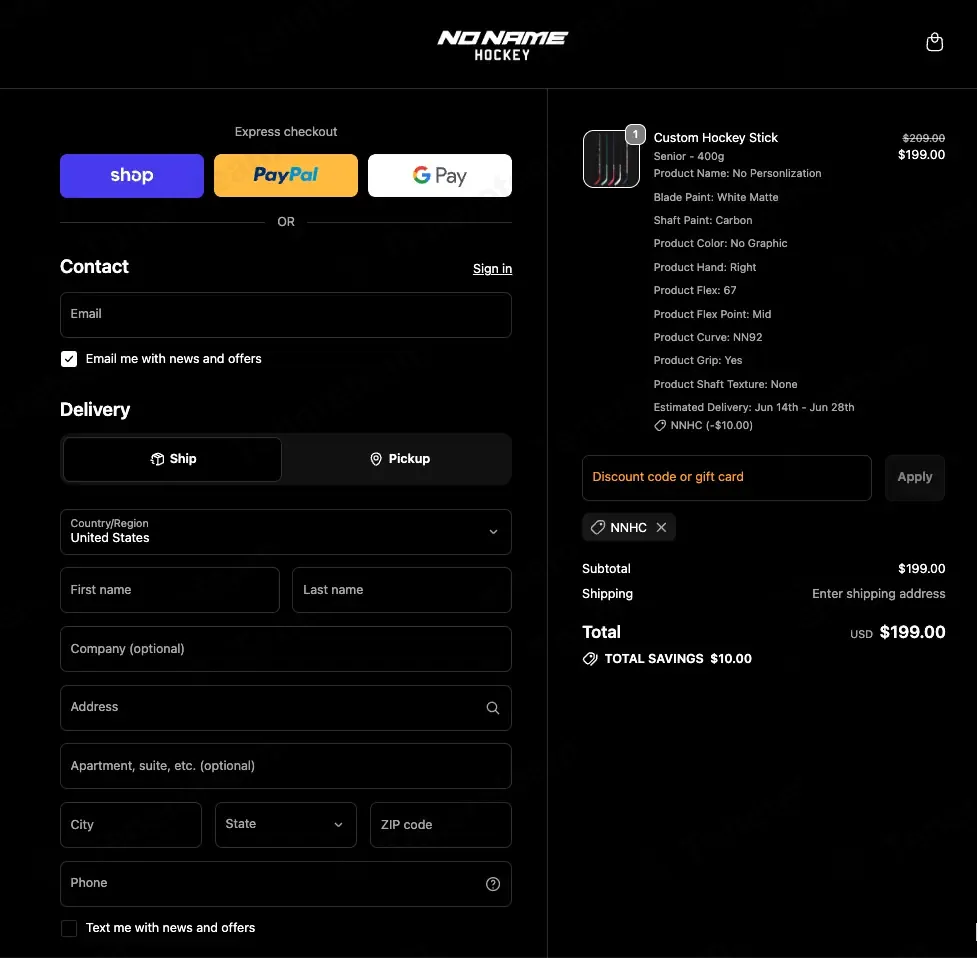Click the No Name Hockey logo
This screenshot has width=977, height=958.
502,46
